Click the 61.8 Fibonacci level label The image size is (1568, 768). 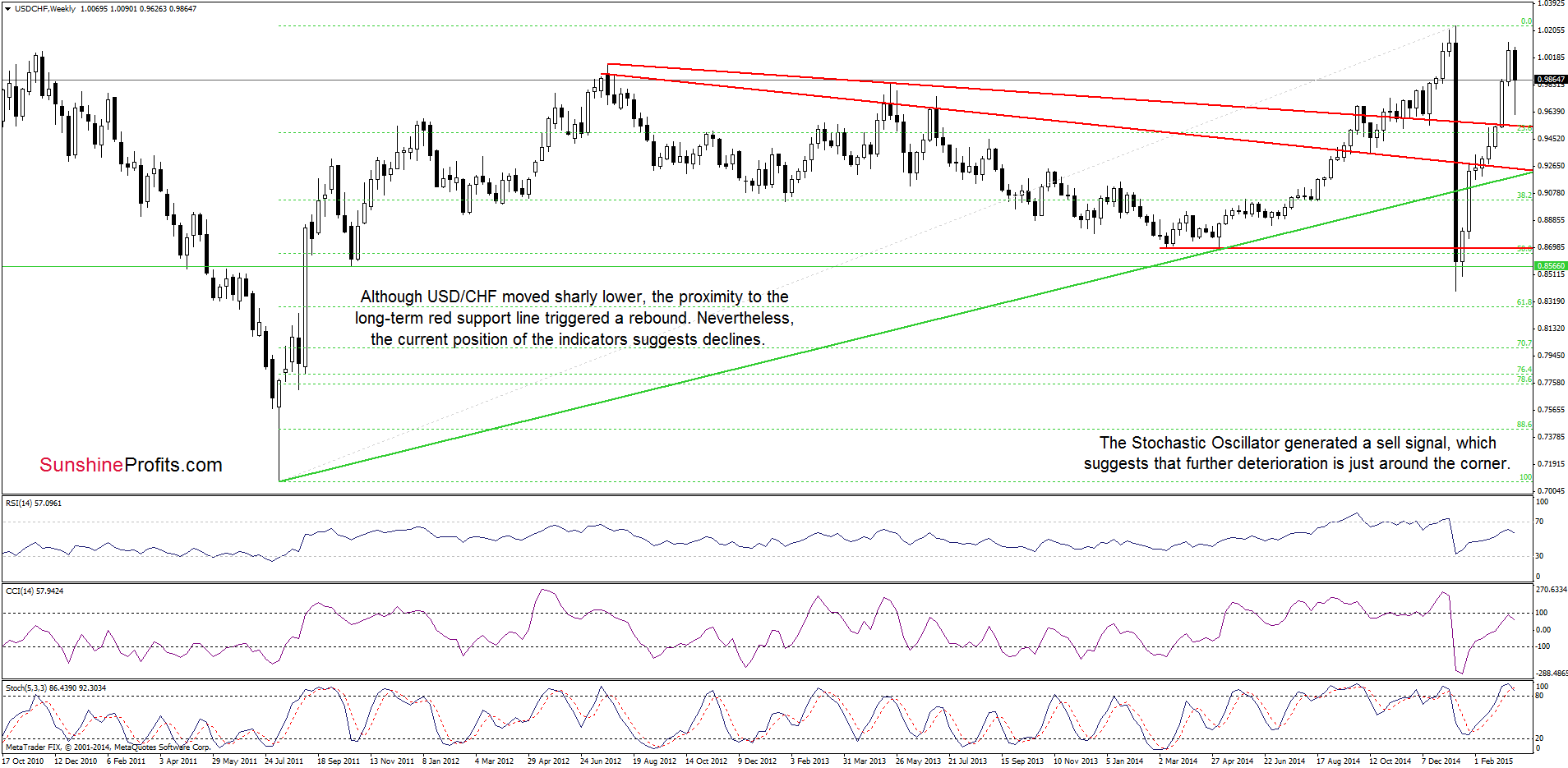(x=1524, y=302)
